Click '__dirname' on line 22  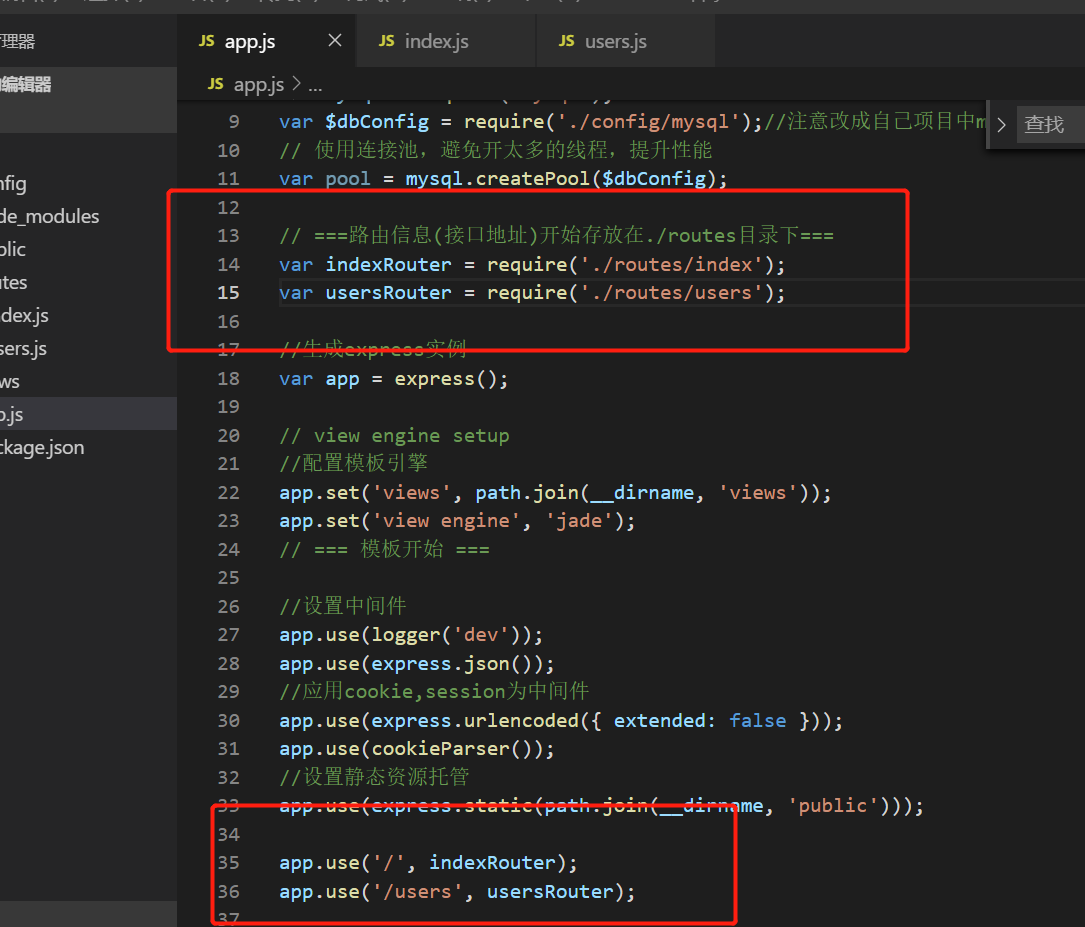pyautogui.click(x=642, y=493)
